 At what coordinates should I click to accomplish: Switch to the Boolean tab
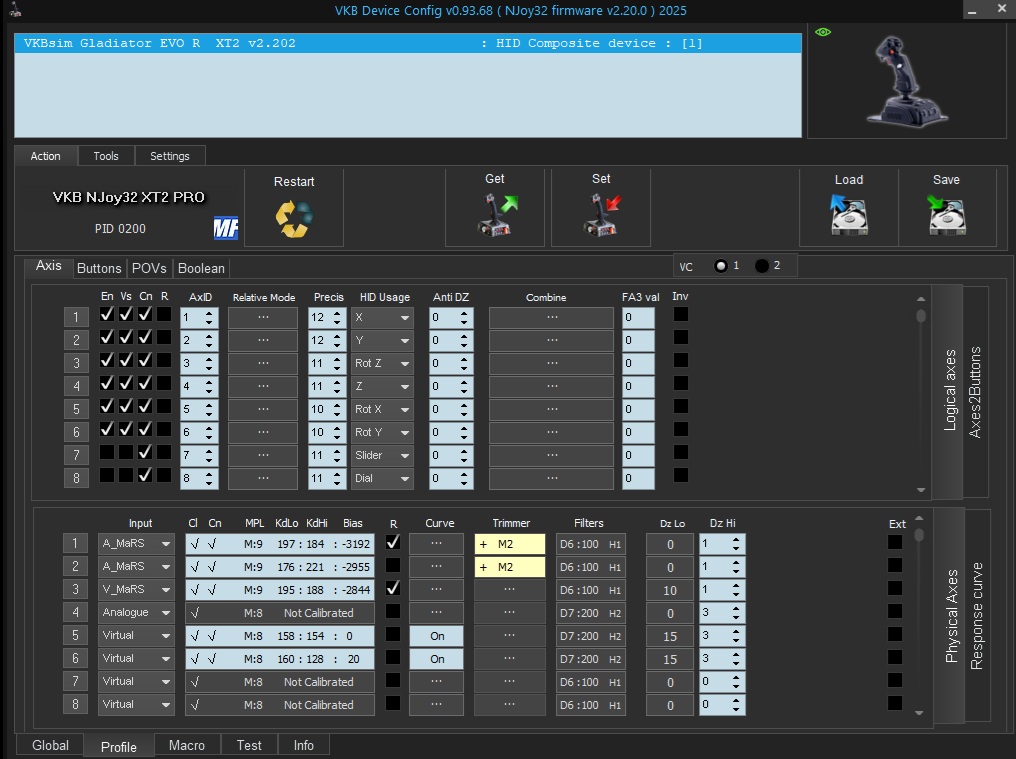(x=202, y=268)
